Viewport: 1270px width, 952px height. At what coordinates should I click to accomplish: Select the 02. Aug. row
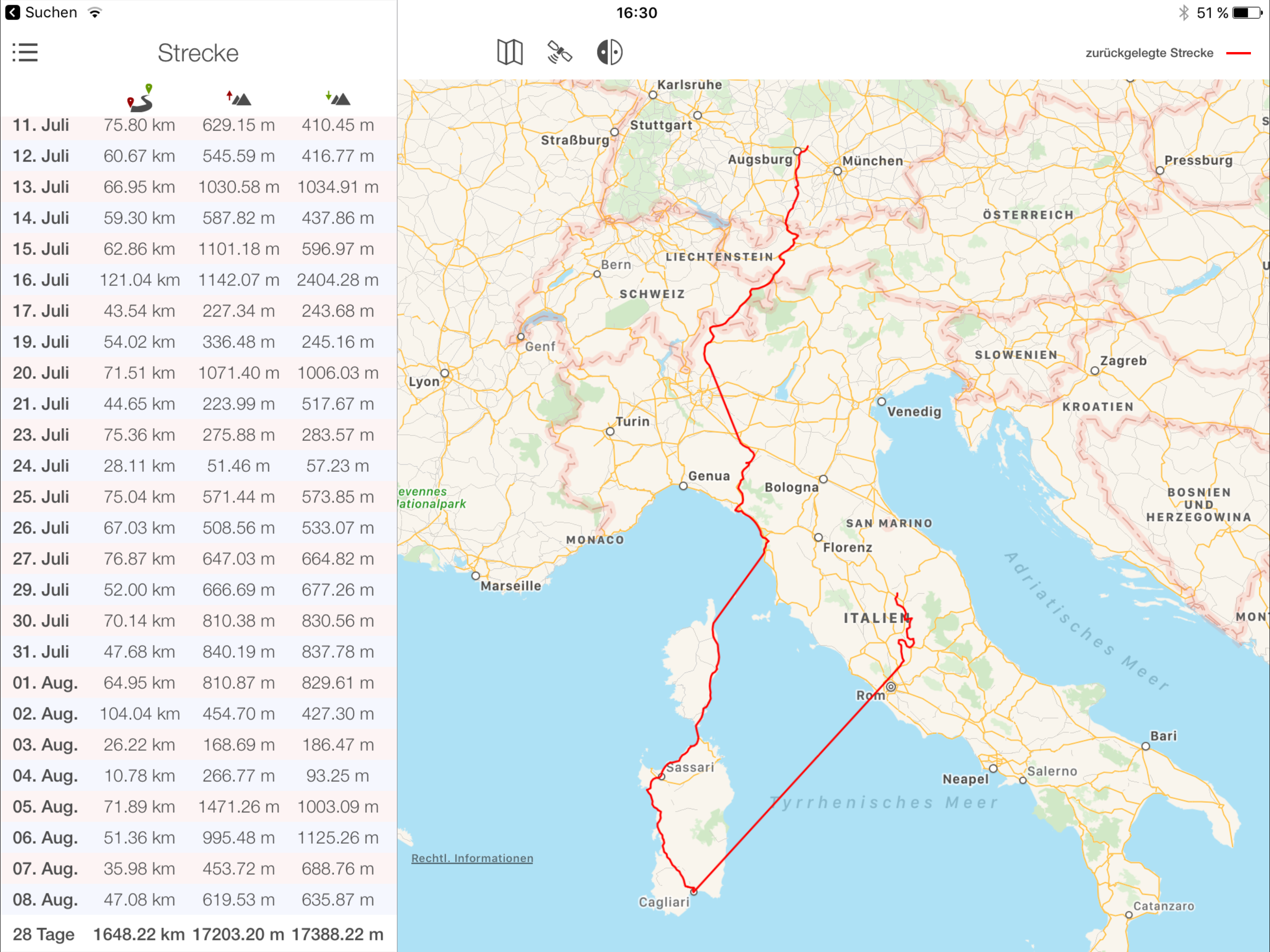pyautogui.click(x=198, y=714)
